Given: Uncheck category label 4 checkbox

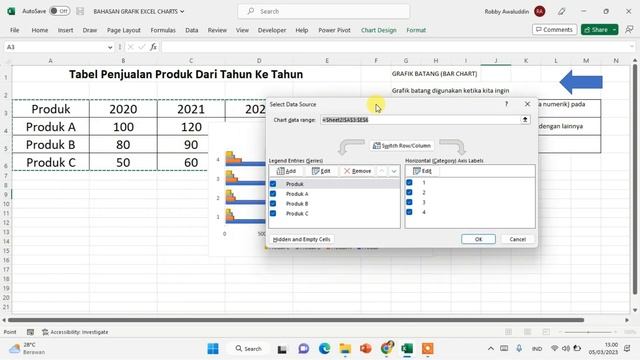Looking at the screenshot, I should (409, 212).
